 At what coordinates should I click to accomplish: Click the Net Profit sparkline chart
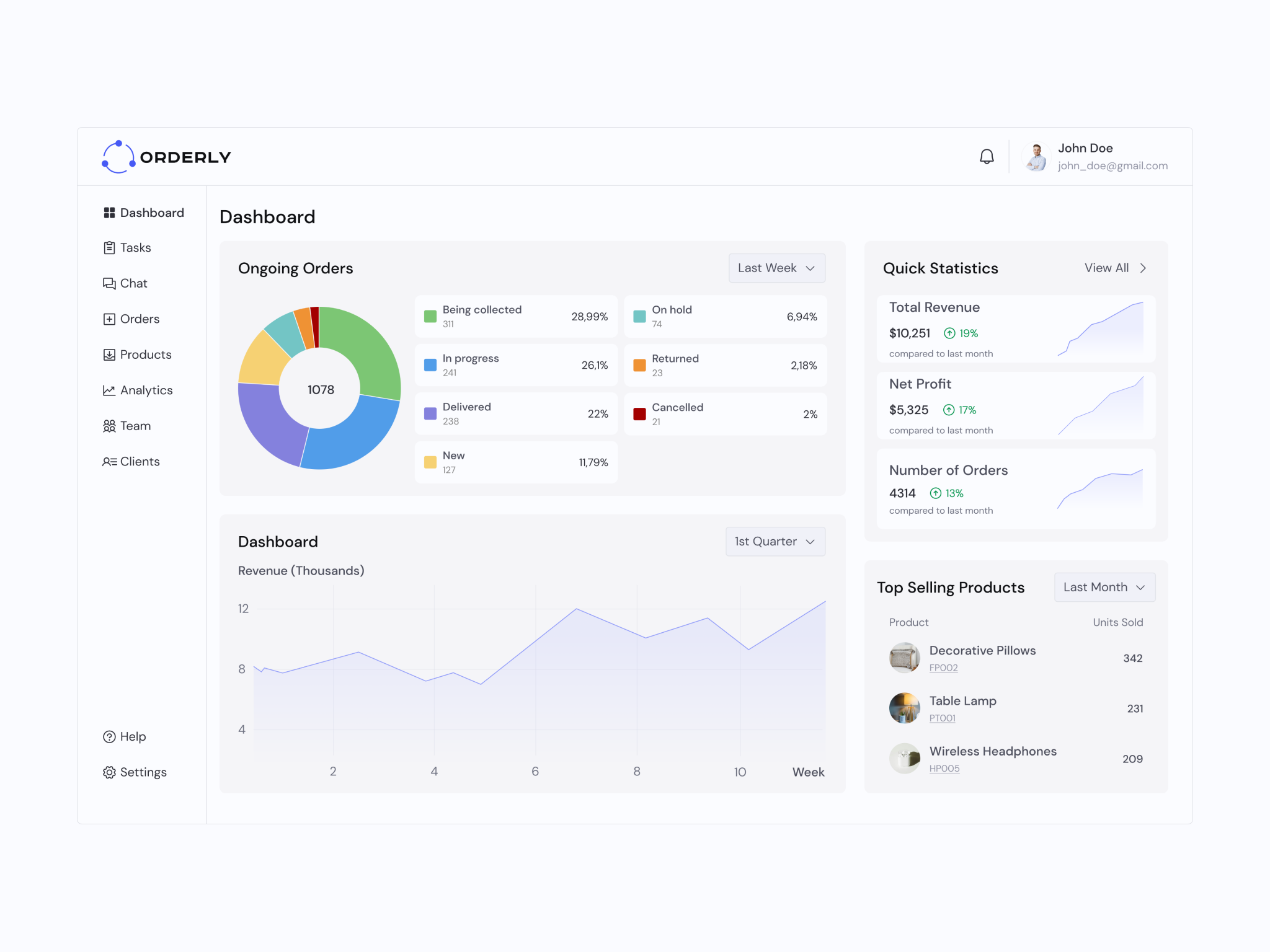point(1100,405)
